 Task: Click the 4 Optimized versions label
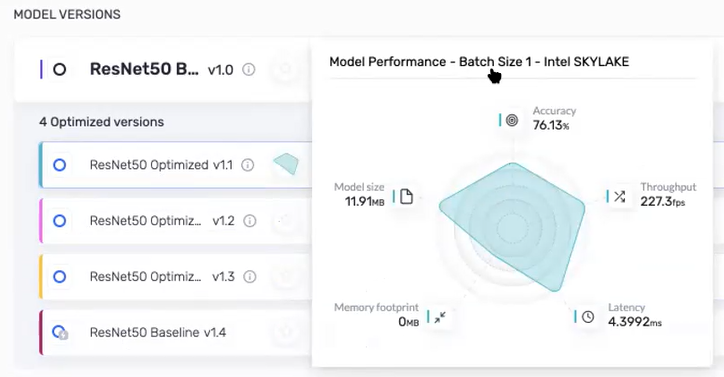tap(102, 122)
